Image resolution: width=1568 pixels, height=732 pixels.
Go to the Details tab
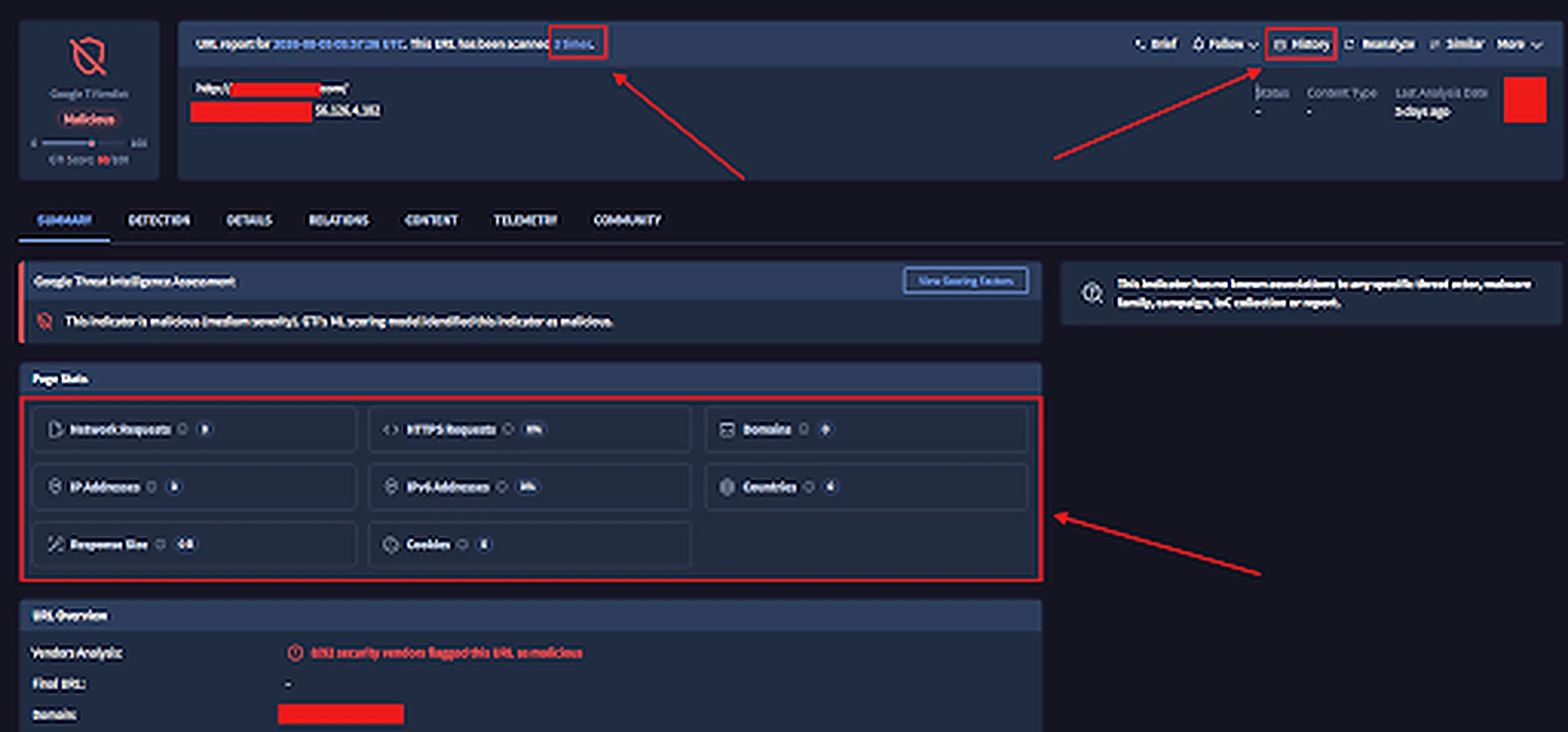249,221
